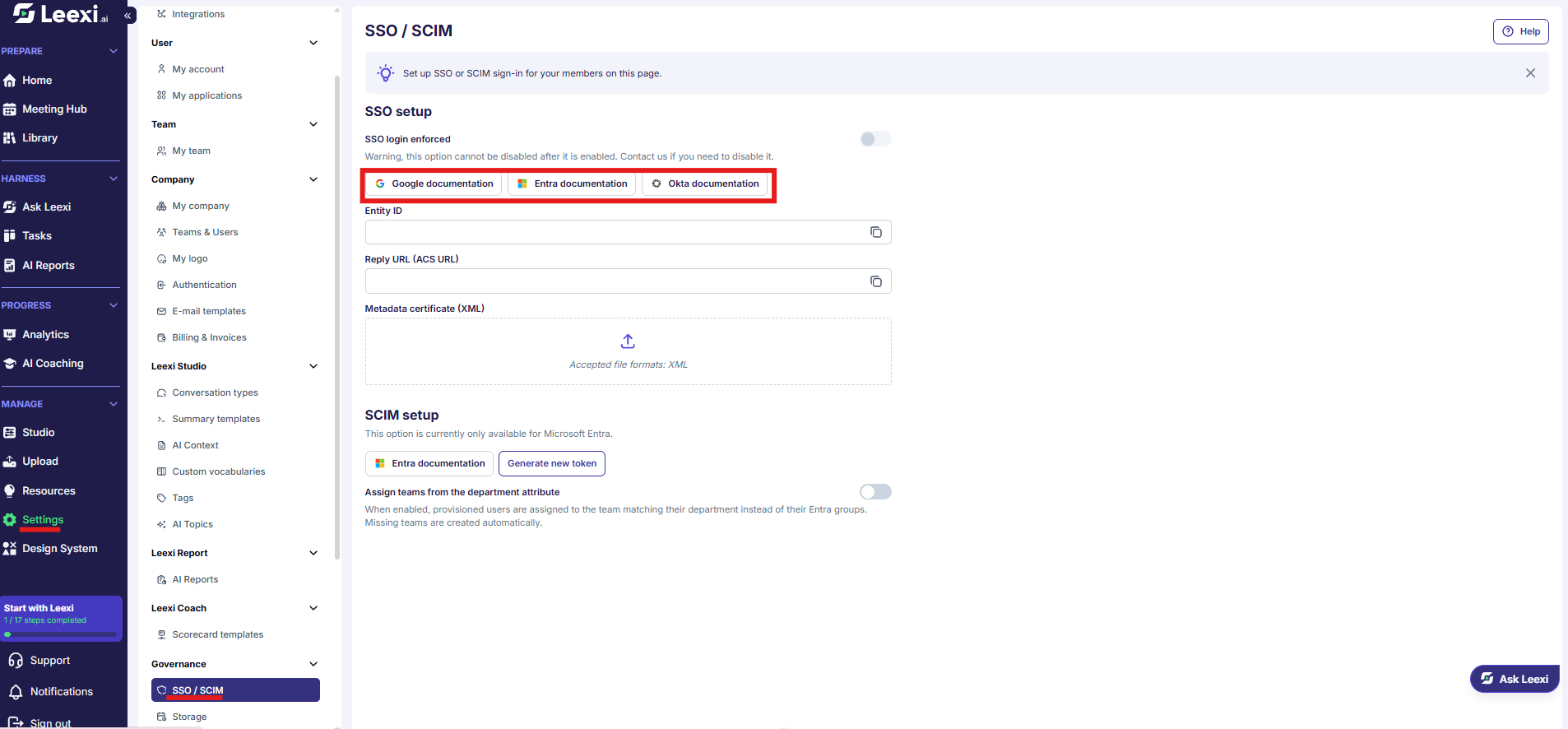Collapse the Leexi Studio group chevron
The width and height of the screenshot is (1568, 729).
point(313,366)
